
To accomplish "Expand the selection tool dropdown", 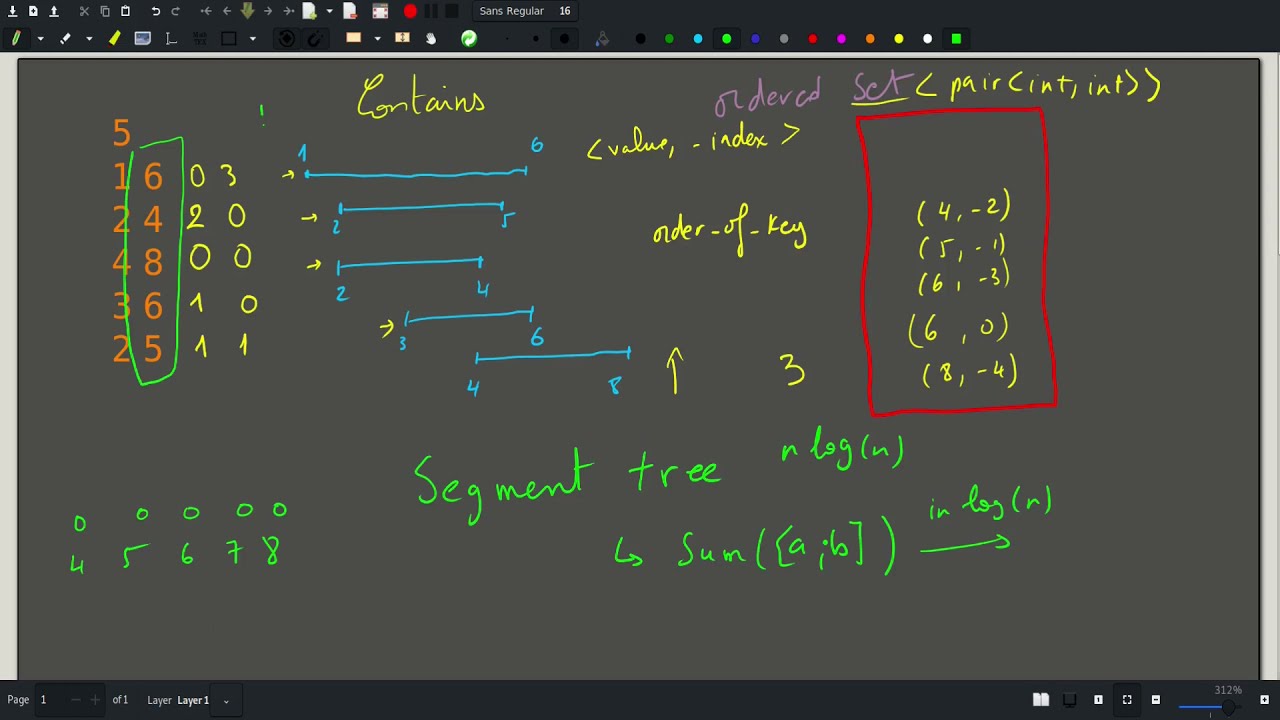I will (377, 39).
